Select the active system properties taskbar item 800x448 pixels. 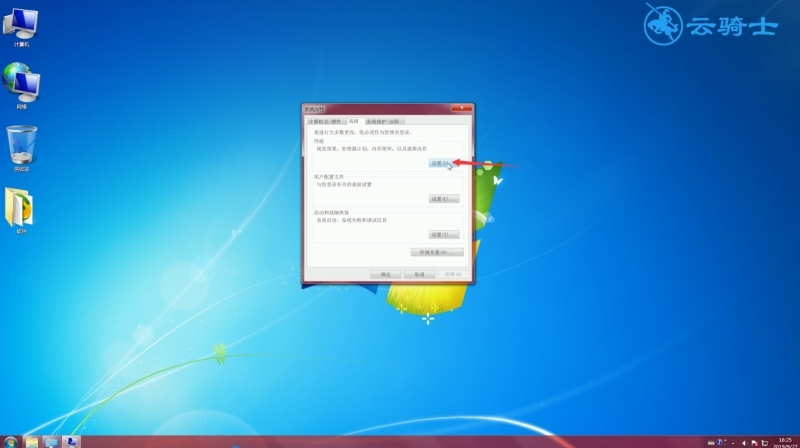pyautogui.click(x=71, y=442)
